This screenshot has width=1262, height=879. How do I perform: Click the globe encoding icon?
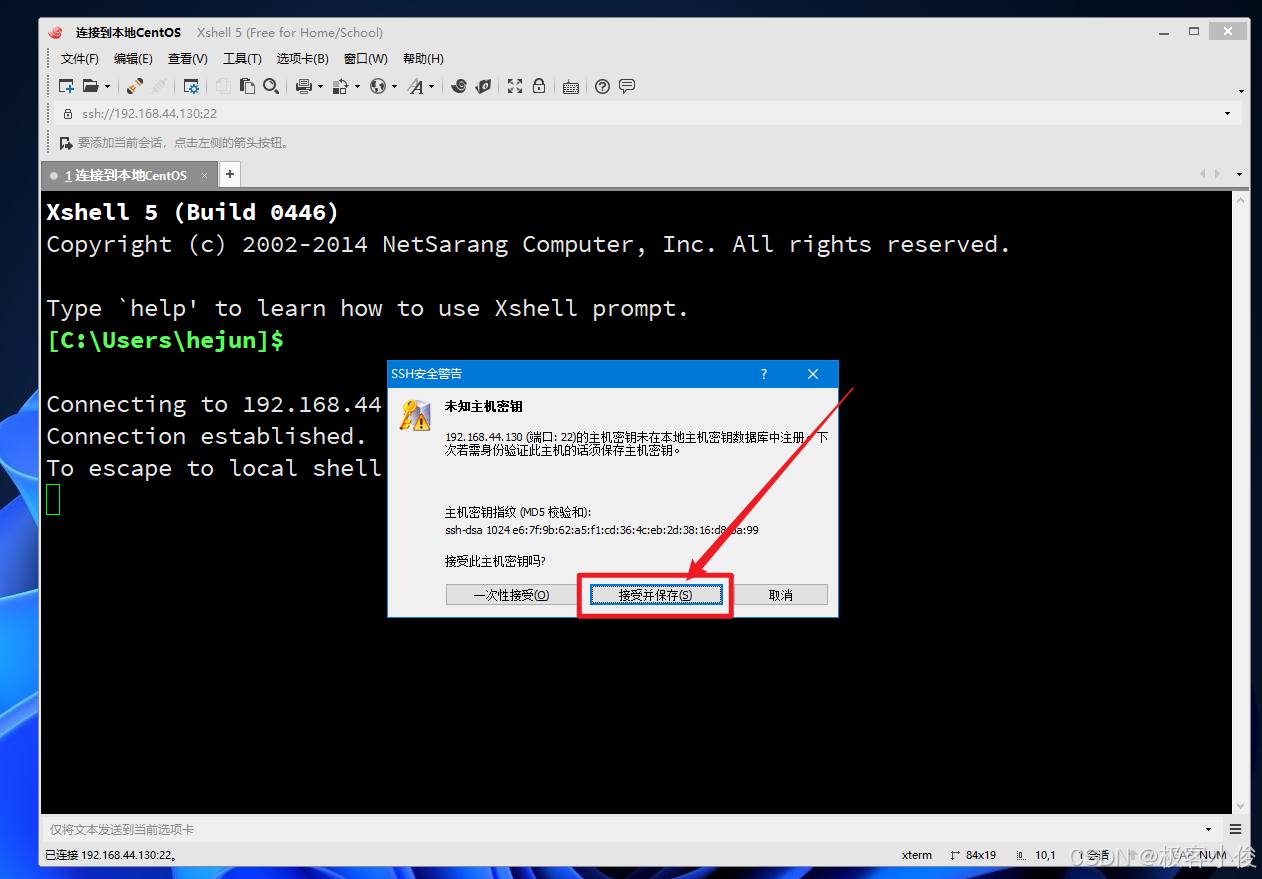pyautogui.click(x=377, y=87)
